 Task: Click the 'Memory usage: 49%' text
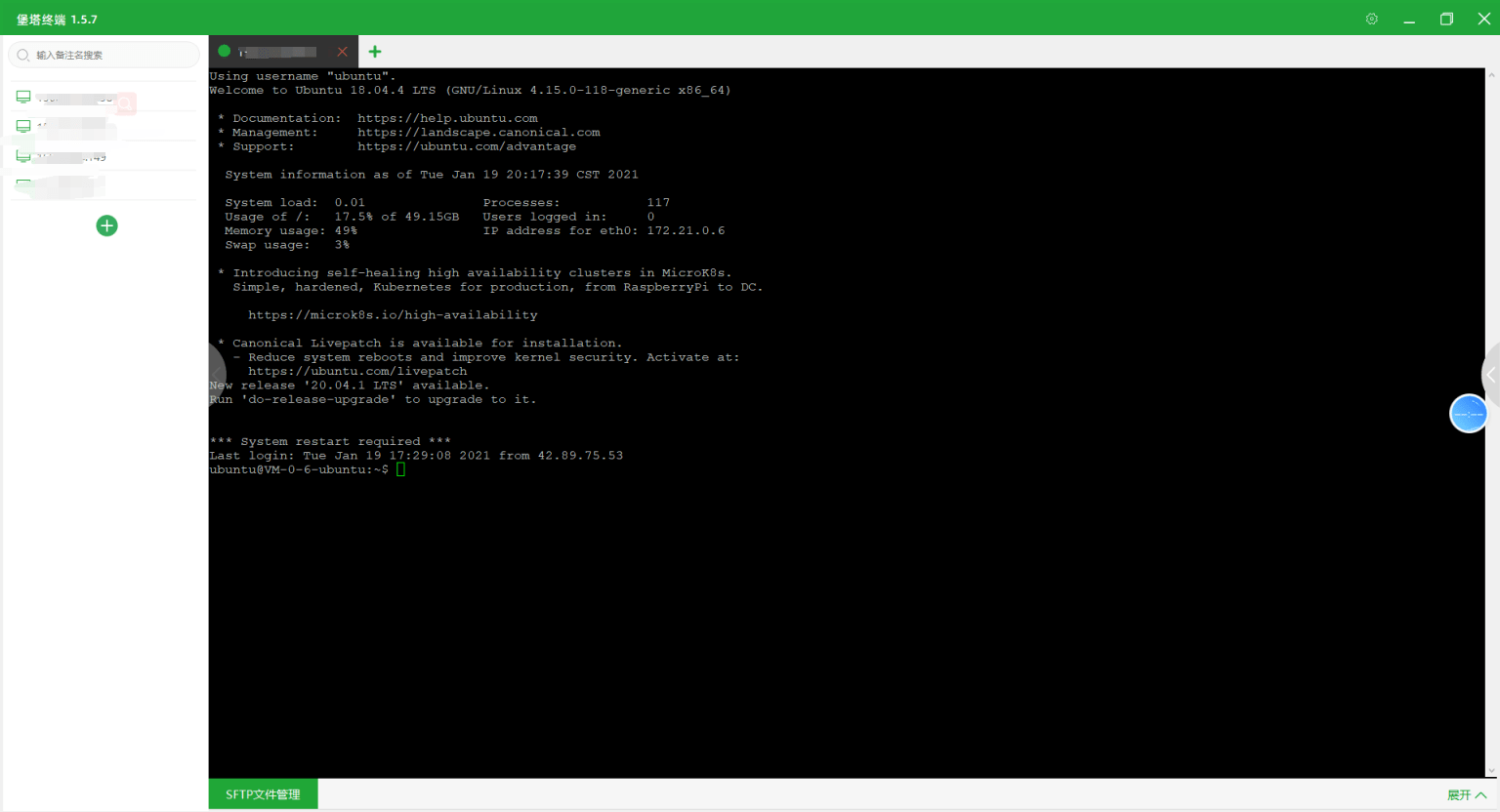click(x=291, y=230)
